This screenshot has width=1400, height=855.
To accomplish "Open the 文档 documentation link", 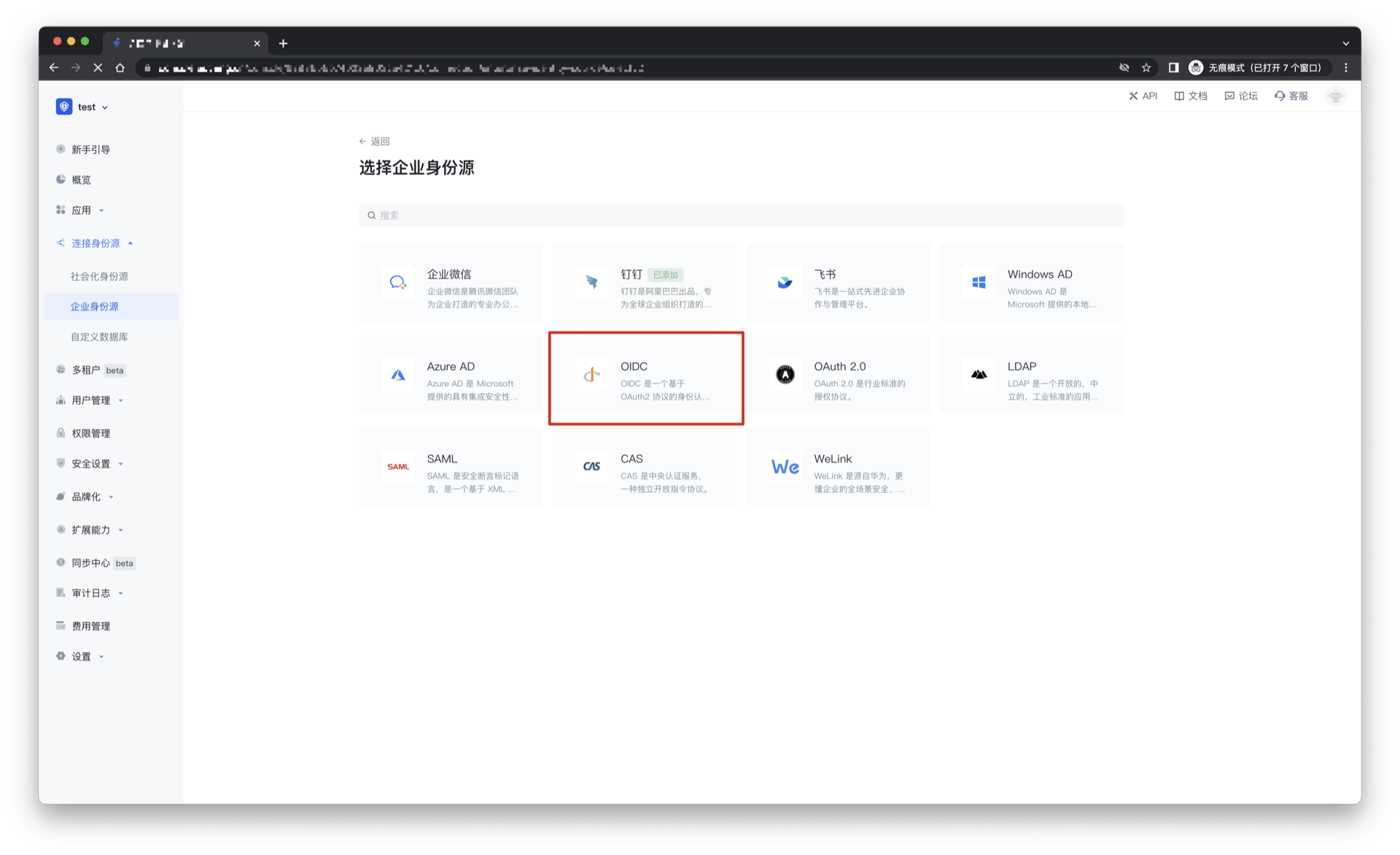I will point(1190,96).
